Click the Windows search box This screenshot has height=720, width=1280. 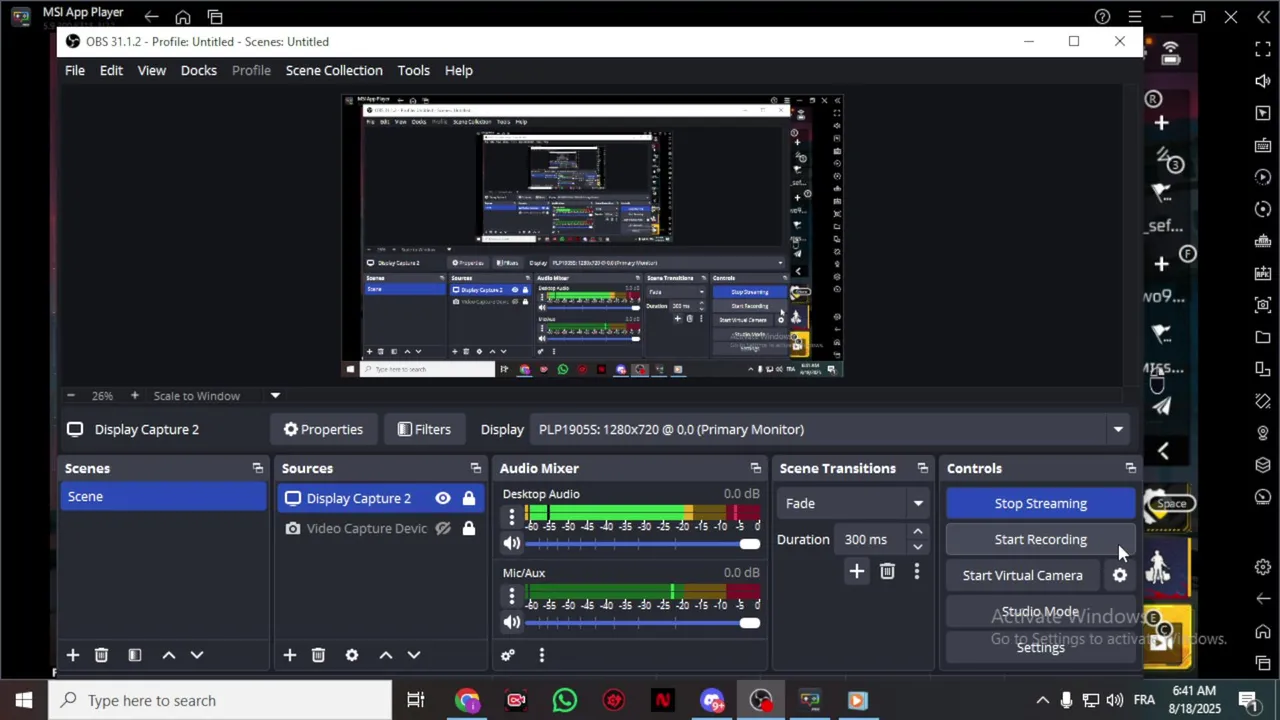[220, 700]
